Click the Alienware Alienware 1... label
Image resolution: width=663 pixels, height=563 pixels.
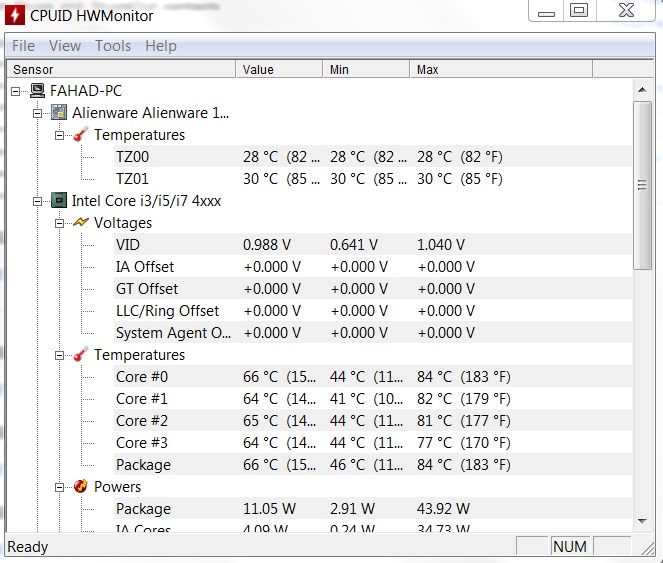tap(151, 113)
